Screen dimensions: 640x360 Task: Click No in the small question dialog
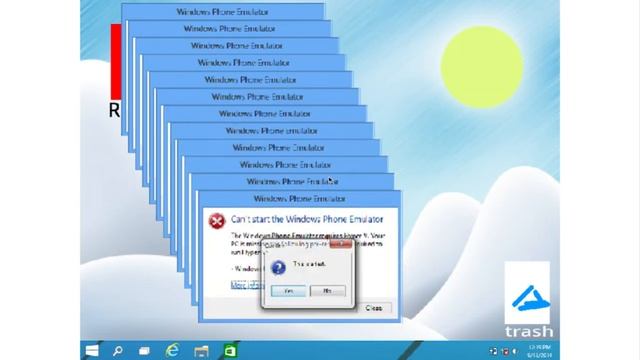(327, 291)
